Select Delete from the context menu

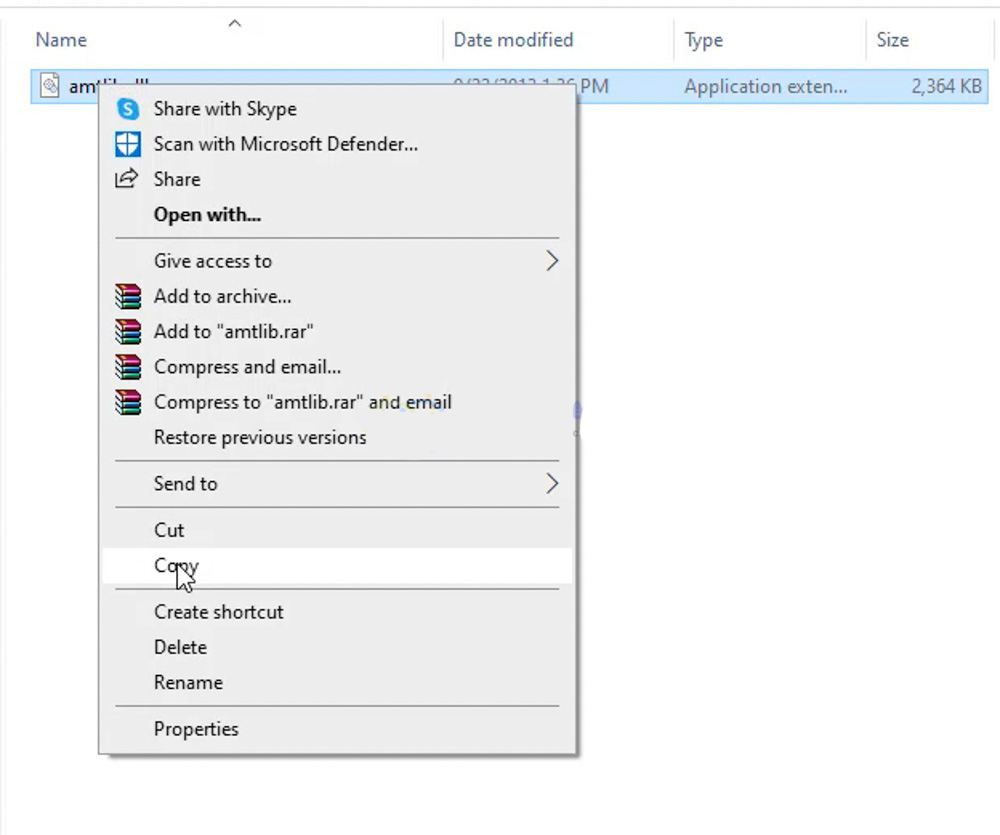point(337,647)
